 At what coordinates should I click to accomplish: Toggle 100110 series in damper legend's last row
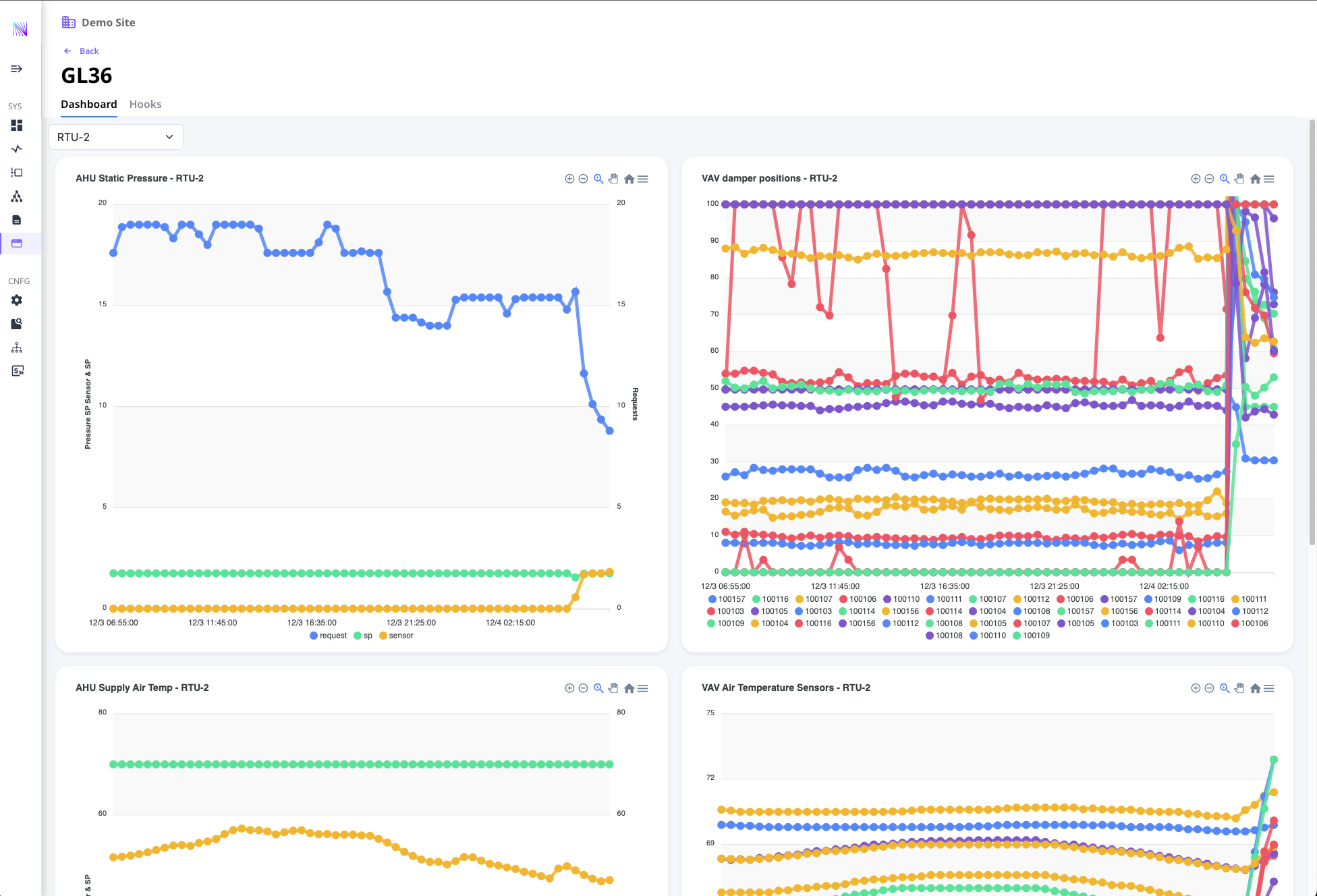pyautogui.click(x=988, y=636)
